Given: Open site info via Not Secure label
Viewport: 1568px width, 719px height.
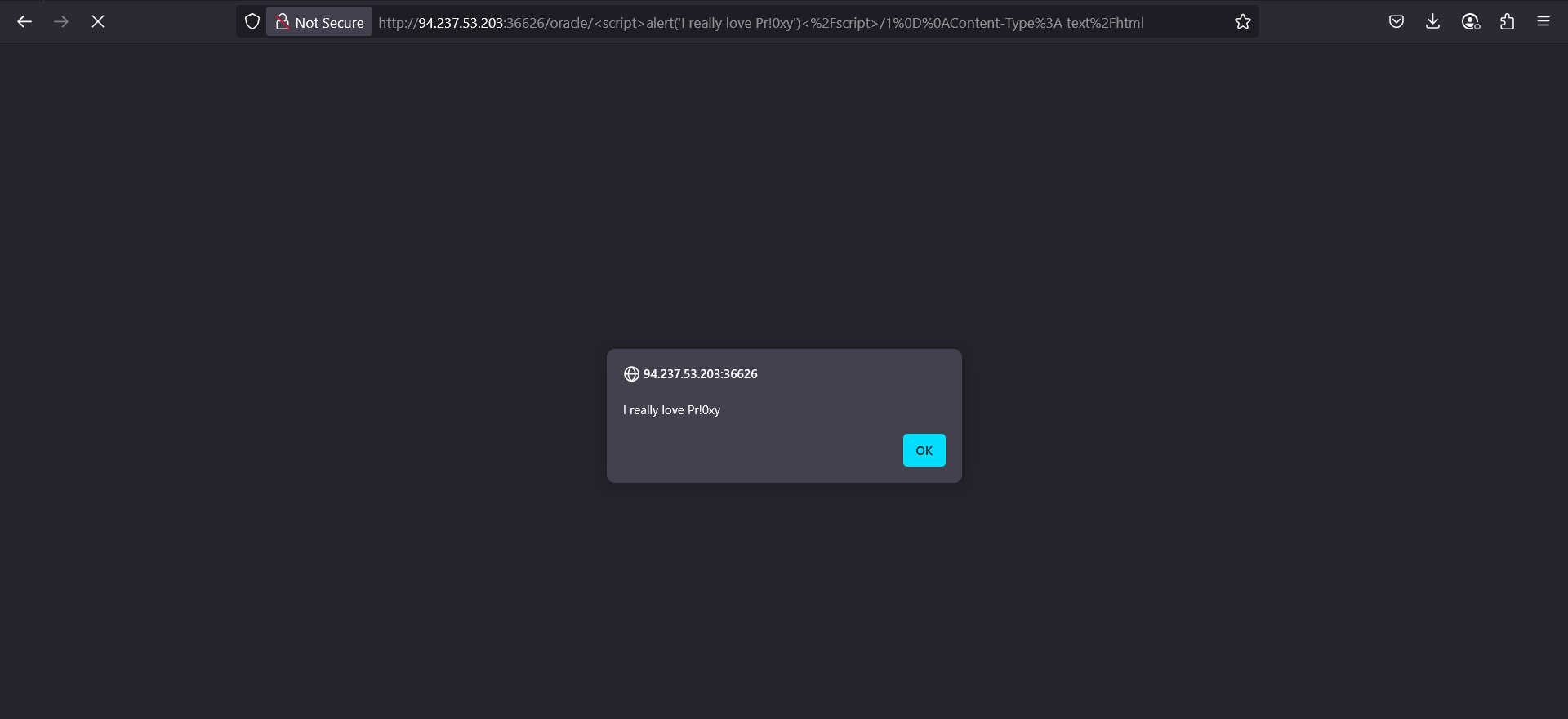Looking at the screenshot, I should (329, 23).
